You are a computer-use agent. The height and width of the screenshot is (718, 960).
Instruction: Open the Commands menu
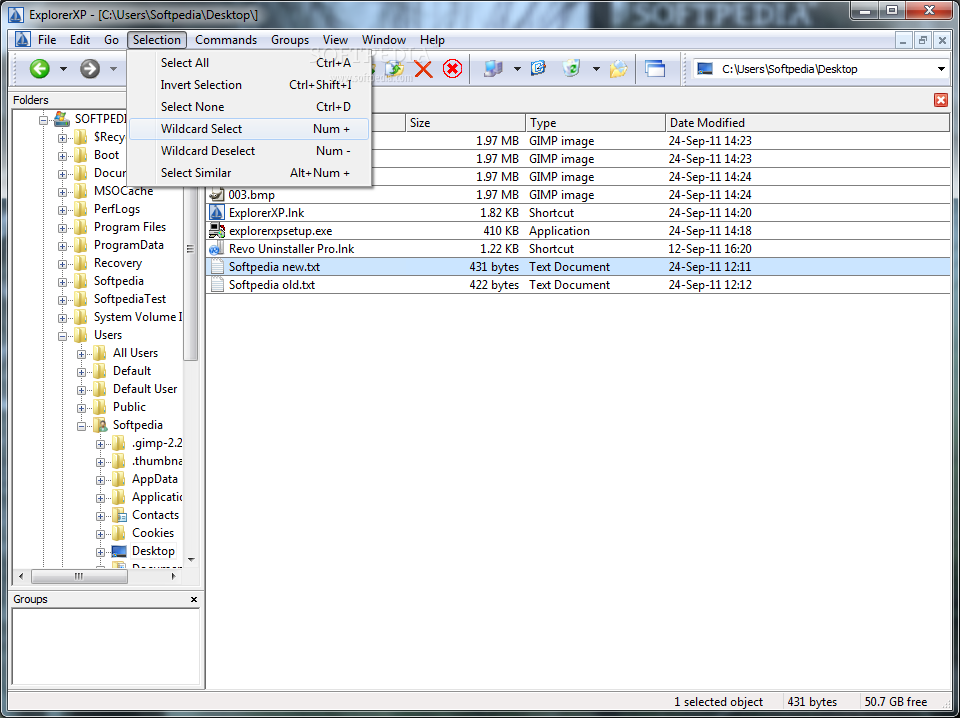(226, 40)
